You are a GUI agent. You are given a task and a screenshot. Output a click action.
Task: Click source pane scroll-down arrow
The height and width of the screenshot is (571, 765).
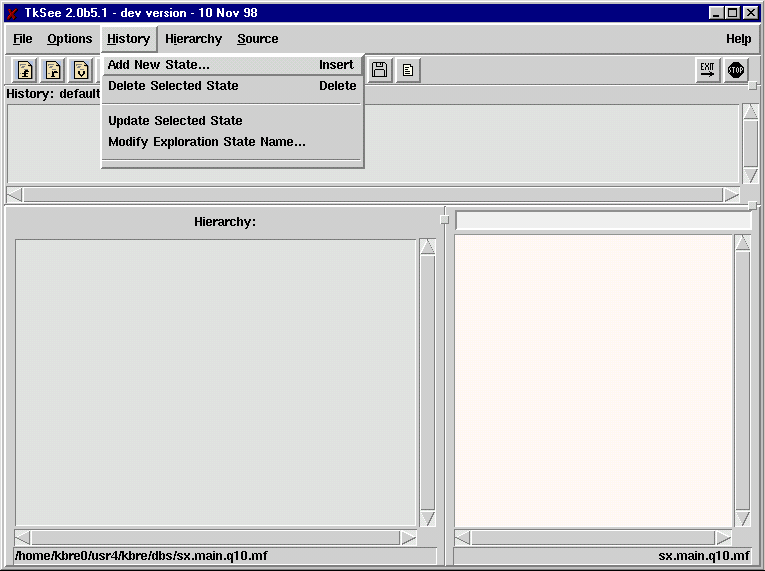click(743, 518)
